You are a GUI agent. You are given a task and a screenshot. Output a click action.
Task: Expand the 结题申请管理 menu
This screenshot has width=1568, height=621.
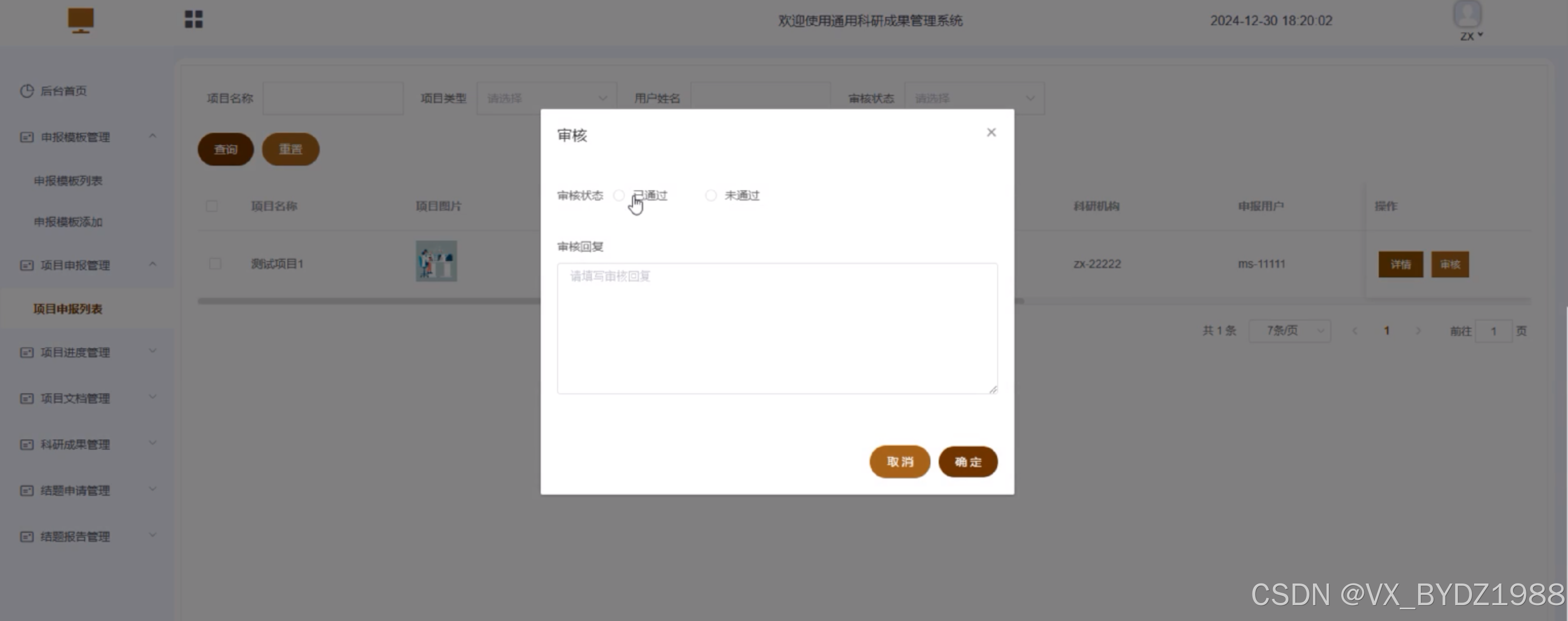tap(75, 490)
